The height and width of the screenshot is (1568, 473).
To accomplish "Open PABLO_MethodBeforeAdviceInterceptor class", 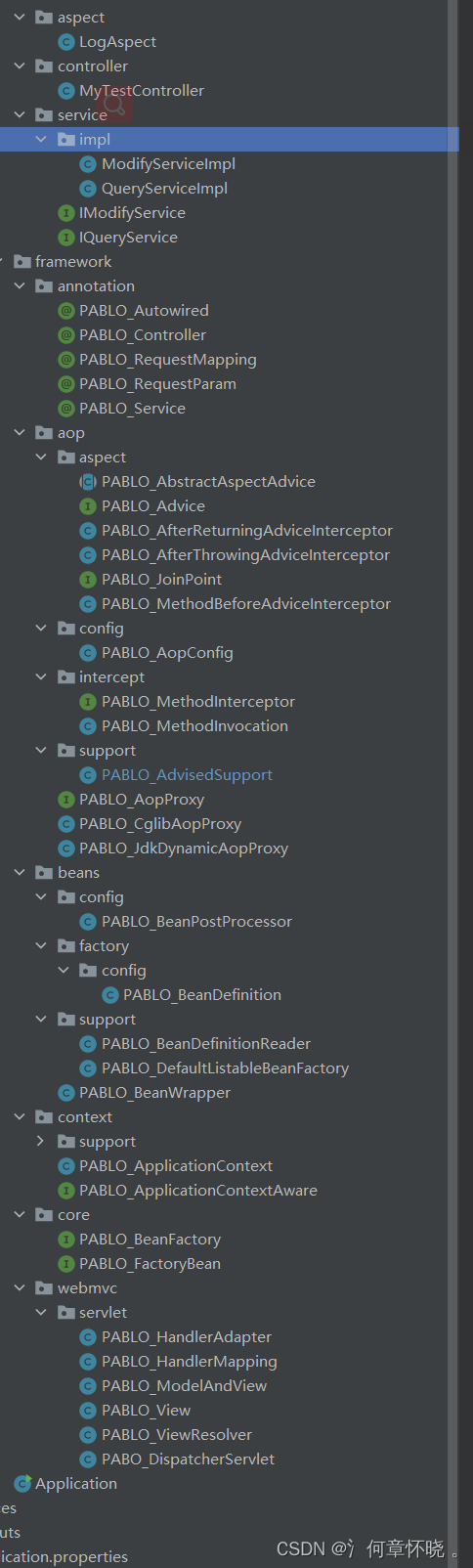I will (246, 604).
